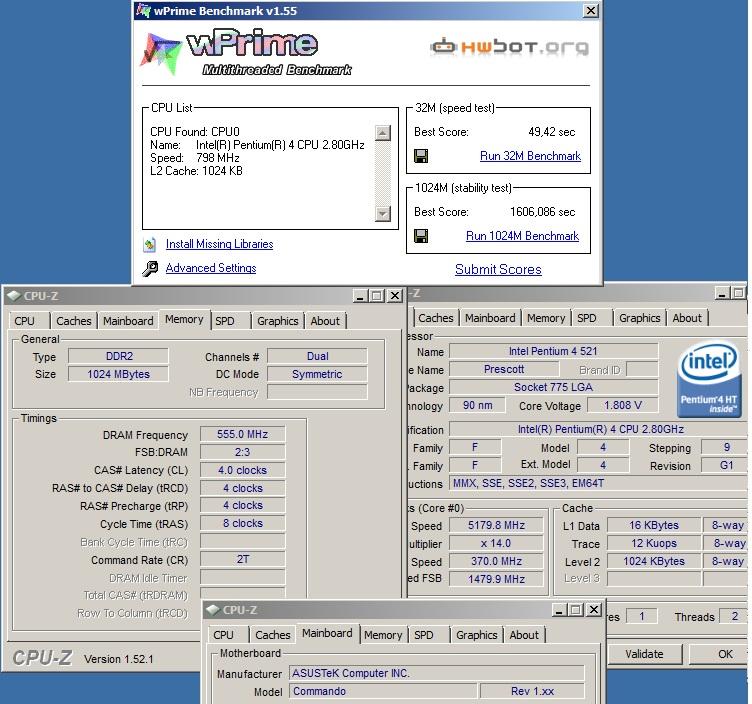Switch to CPU tab in Memory window
752x704 pixels.
click(x=28, y=321)
